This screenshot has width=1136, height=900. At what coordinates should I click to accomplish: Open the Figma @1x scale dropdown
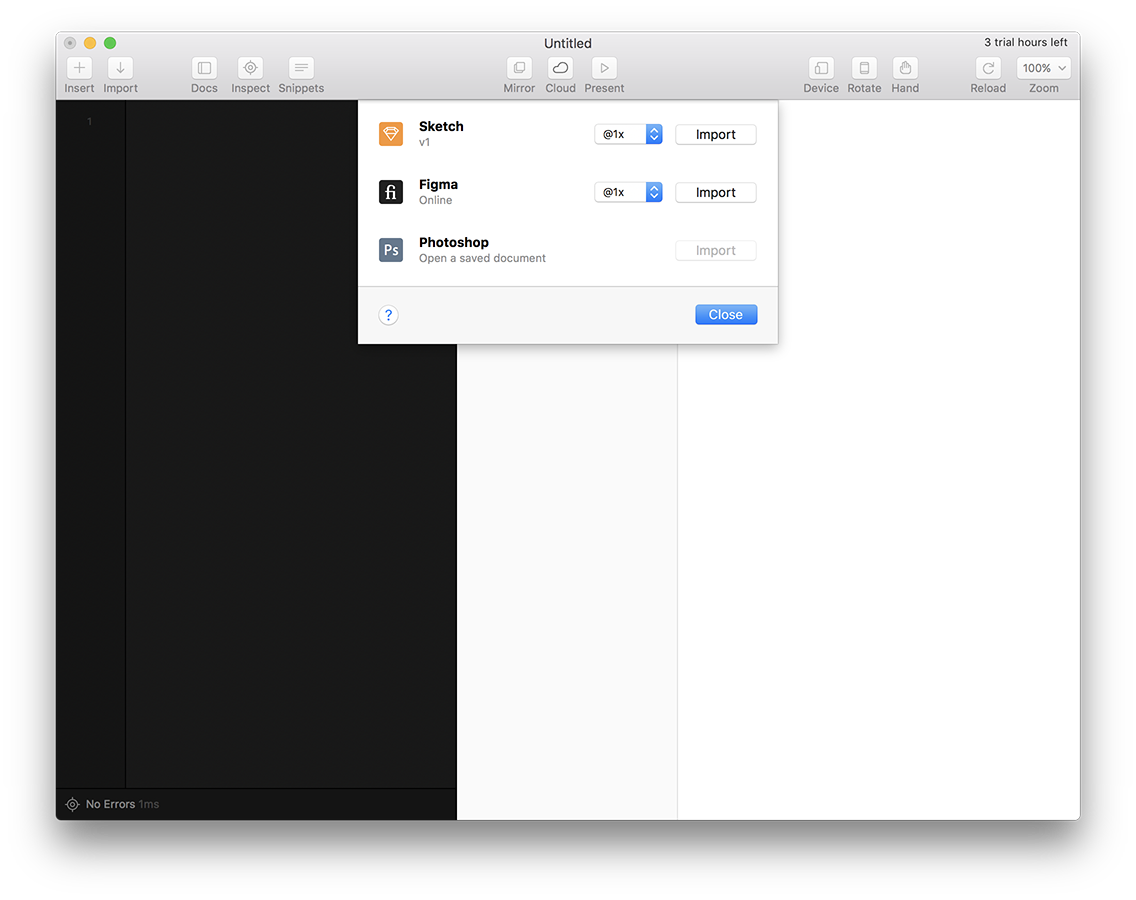pos(628,192)
